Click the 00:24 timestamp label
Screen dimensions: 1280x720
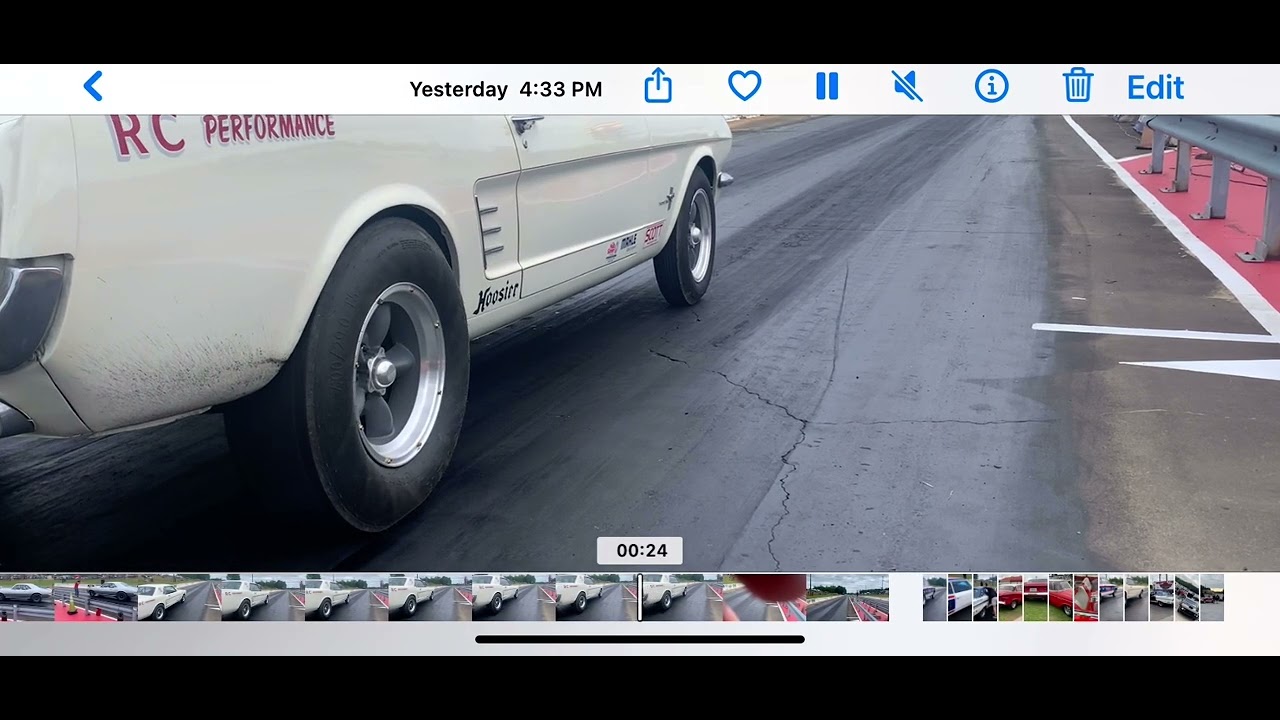640,551
